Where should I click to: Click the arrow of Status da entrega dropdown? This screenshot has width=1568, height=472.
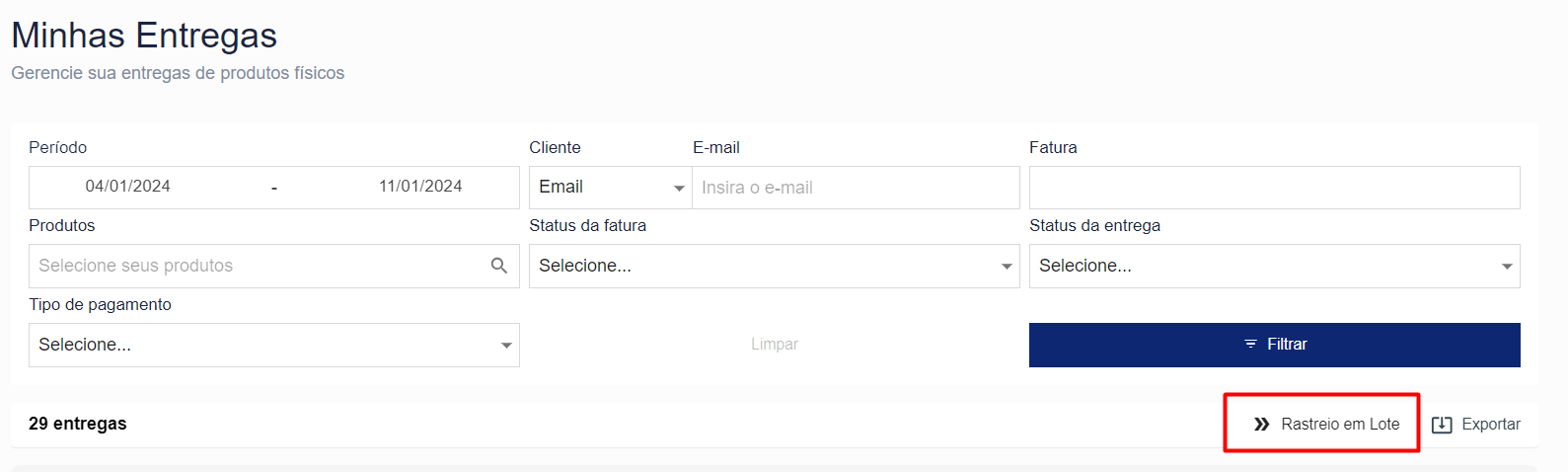pyautogui.click(x=1507, y=267)
